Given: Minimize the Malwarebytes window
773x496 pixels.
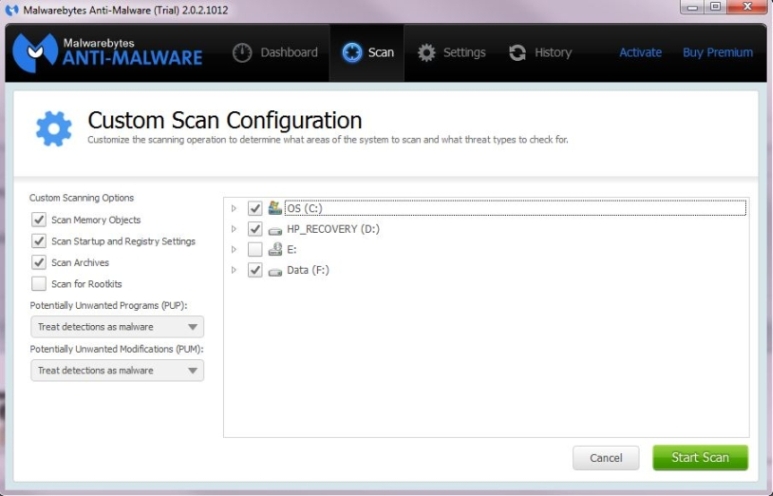Looking at the screenshot, I should 692,7.
